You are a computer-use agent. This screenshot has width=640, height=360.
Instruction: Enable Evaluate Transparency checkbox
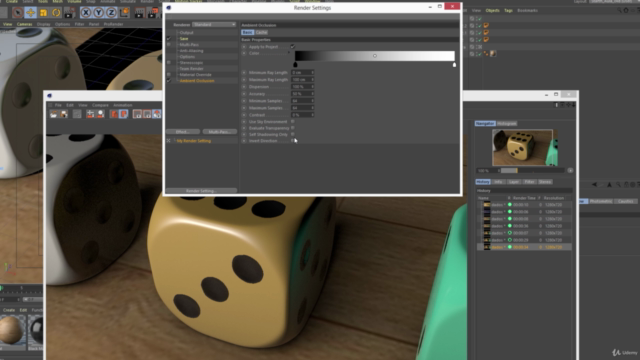[x=293, y=128]
